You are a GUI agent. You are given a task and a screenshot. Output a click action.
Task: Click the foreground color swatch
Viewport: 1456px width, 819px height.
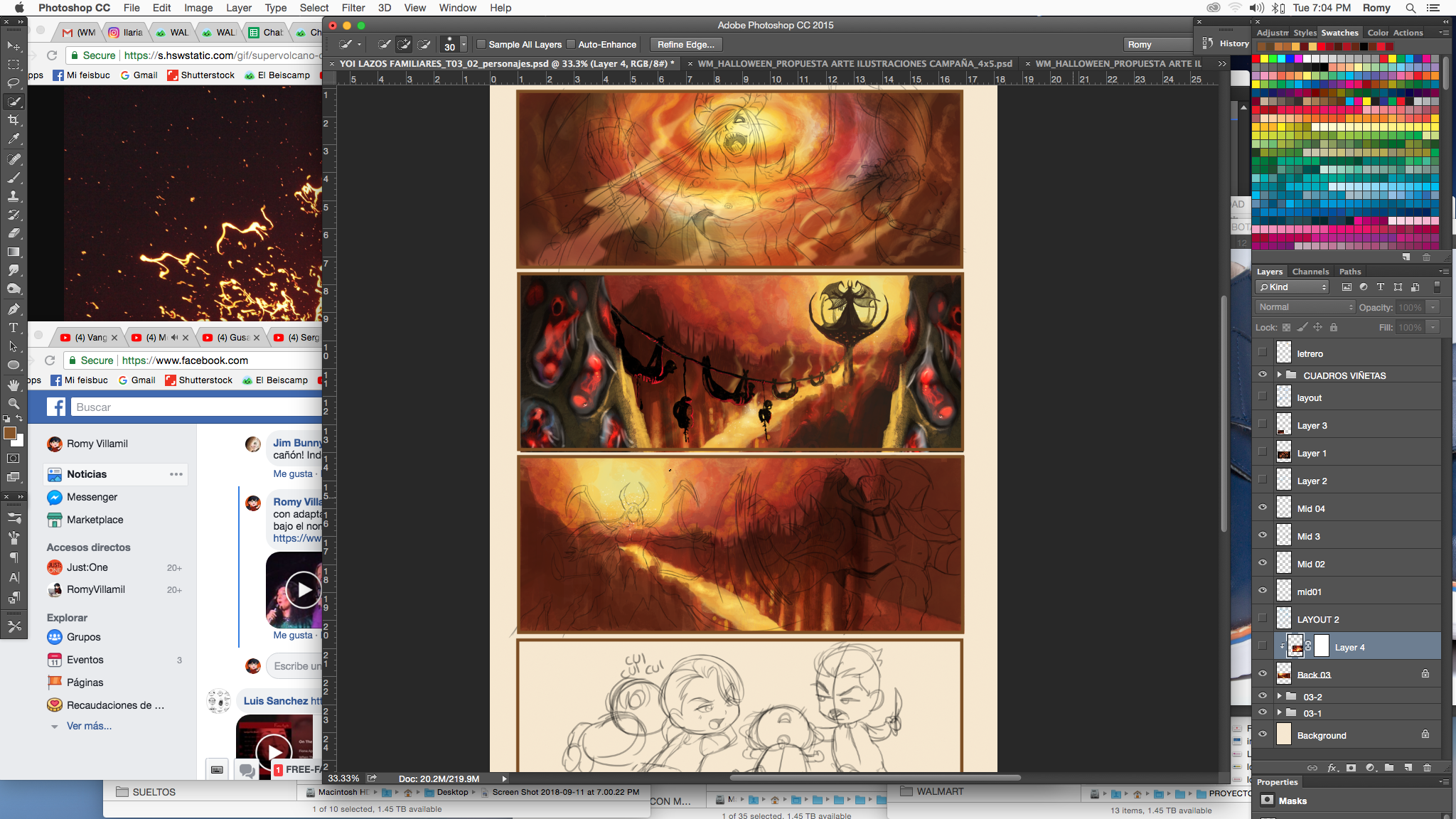pyautogui.click(x=9, y=433)
